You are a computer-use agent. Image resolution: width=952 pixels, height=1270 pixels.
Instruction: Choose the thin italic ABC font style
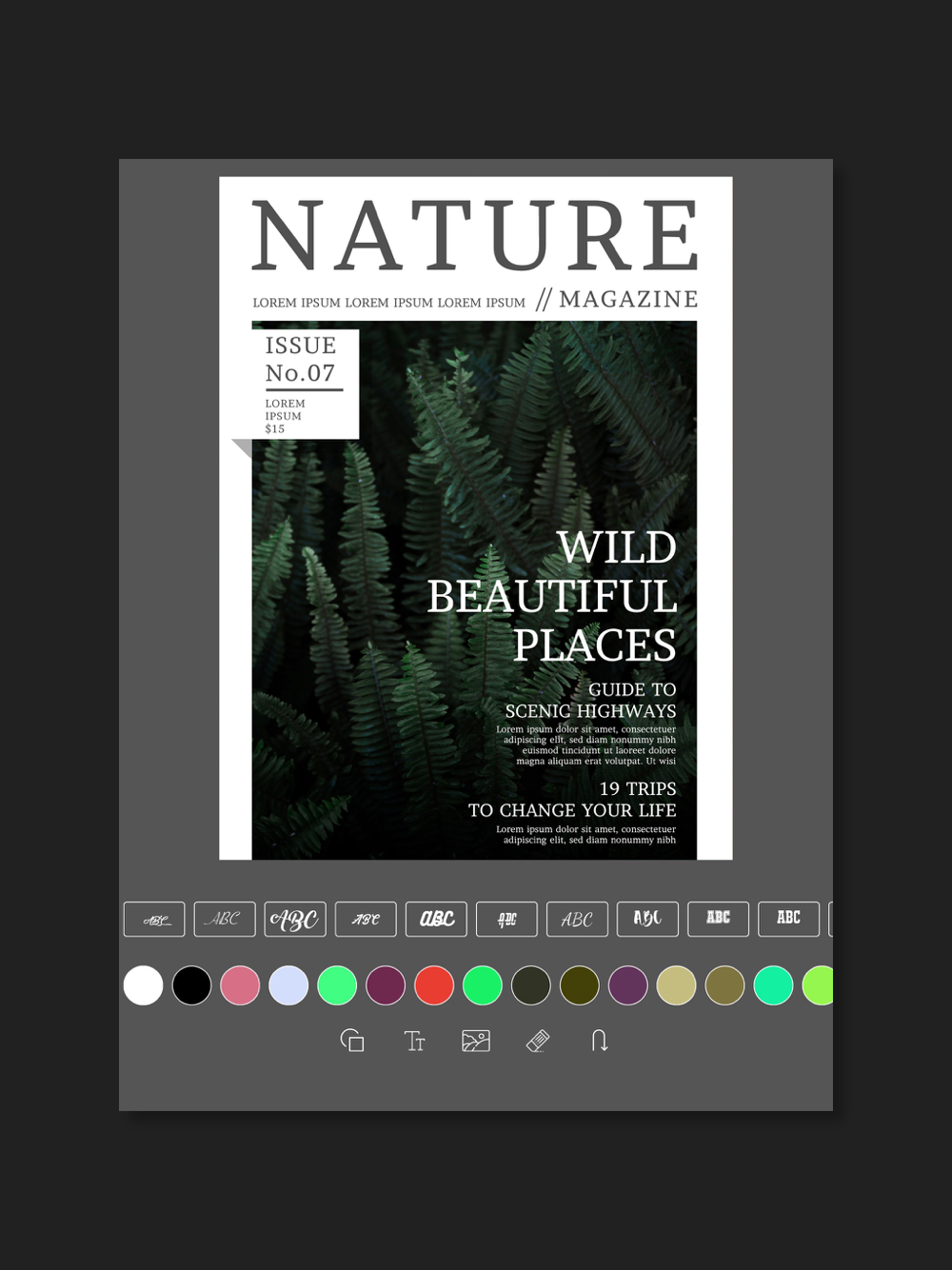[x=225, y=919]
